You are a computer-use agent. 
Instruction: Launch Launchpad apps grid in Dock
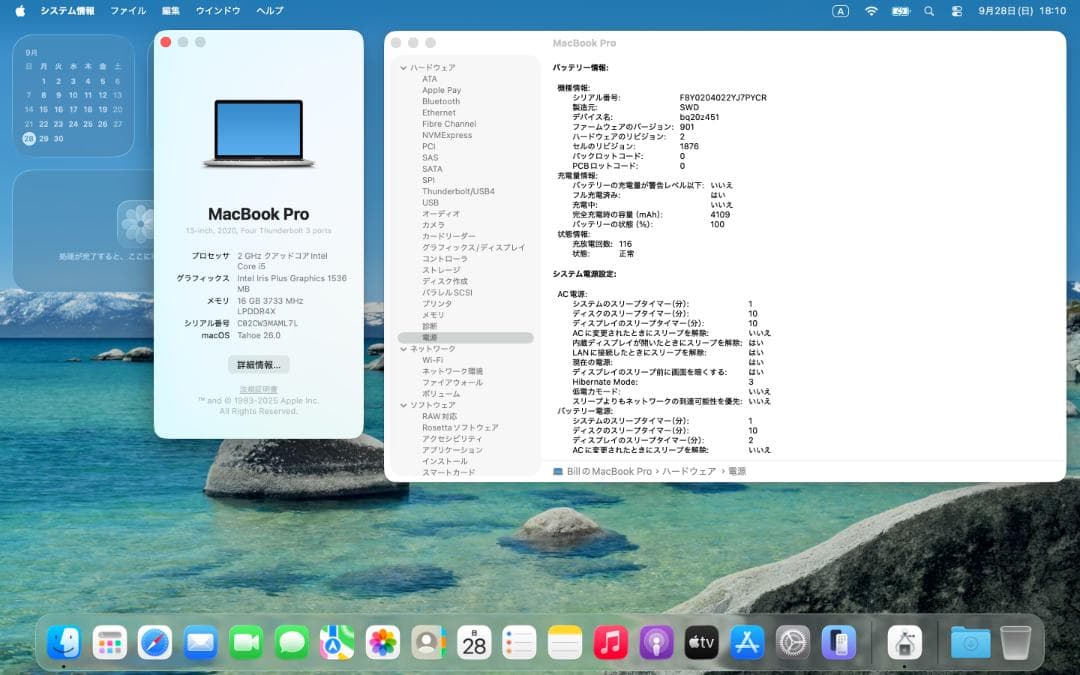coord(110,643)
